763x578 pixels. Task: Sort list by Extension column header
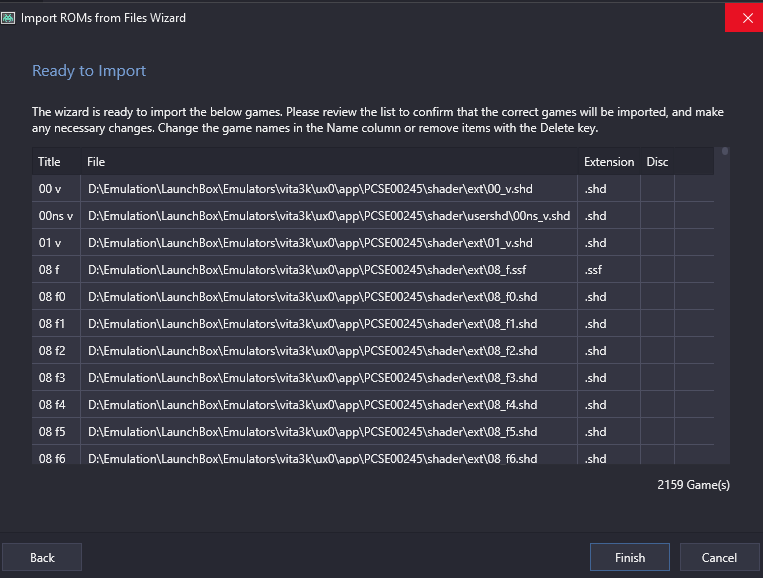(609, 162)
